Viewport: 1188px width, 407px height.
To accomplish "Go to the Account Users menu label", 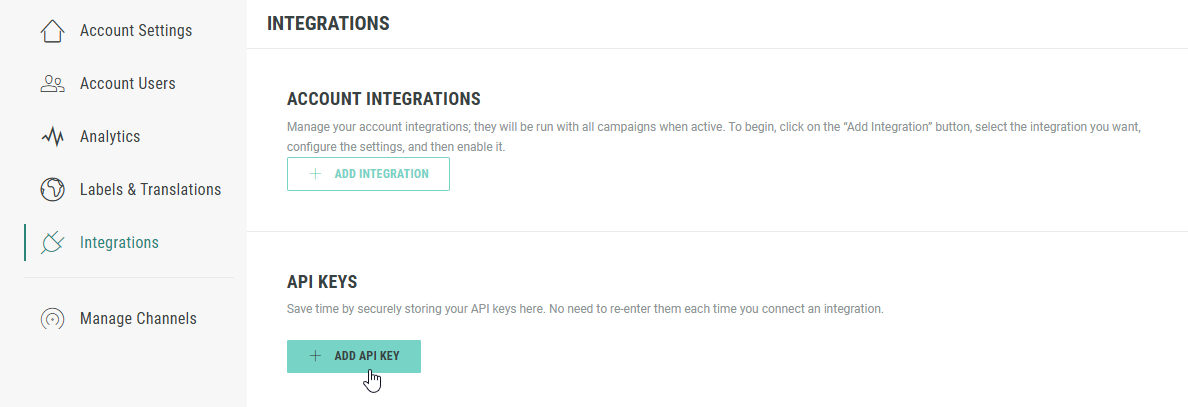I will [128, 84].
